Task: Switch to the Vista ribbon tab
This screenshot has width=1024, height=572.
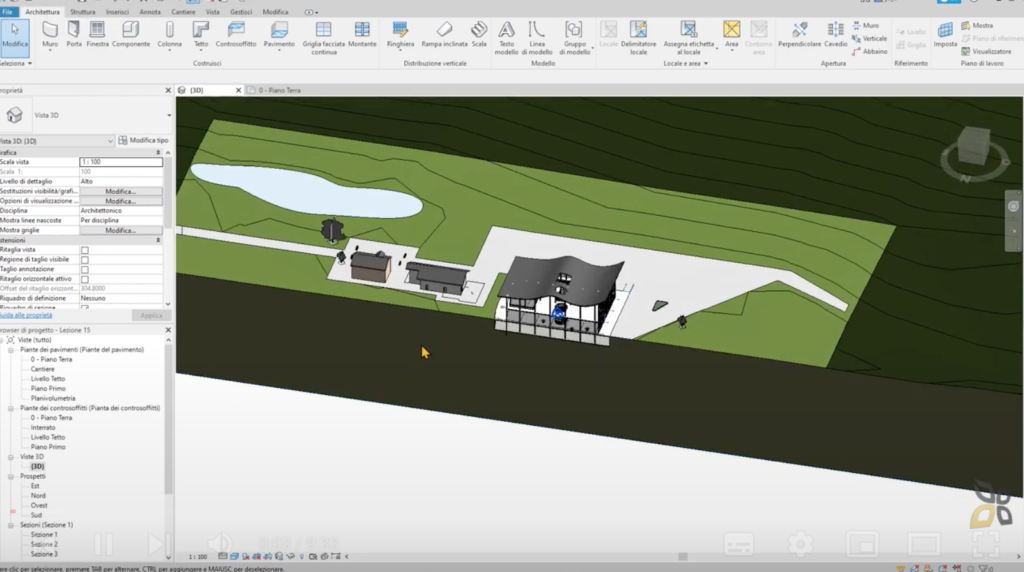Action: click(212, 12)
